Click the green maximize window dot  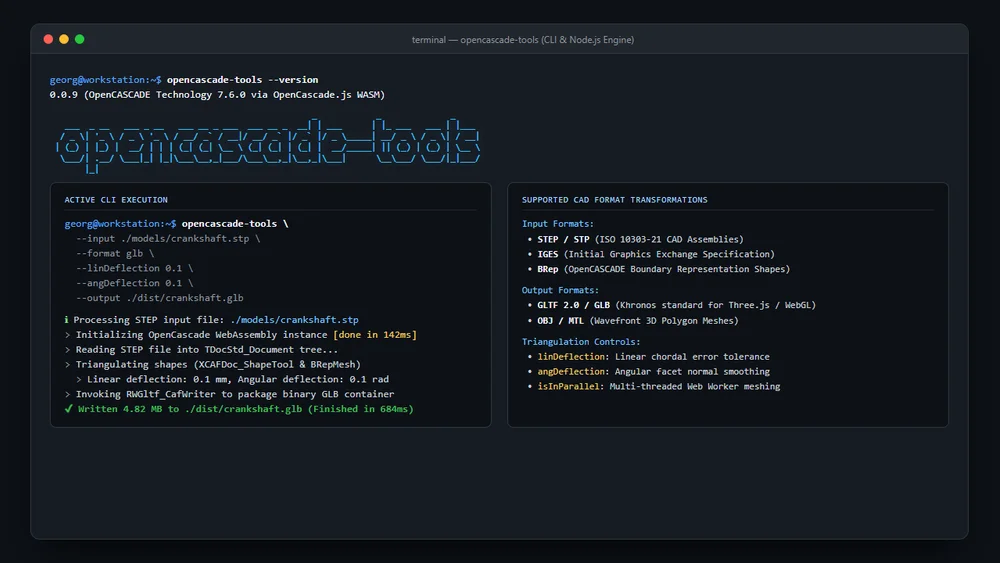[80, 39]
